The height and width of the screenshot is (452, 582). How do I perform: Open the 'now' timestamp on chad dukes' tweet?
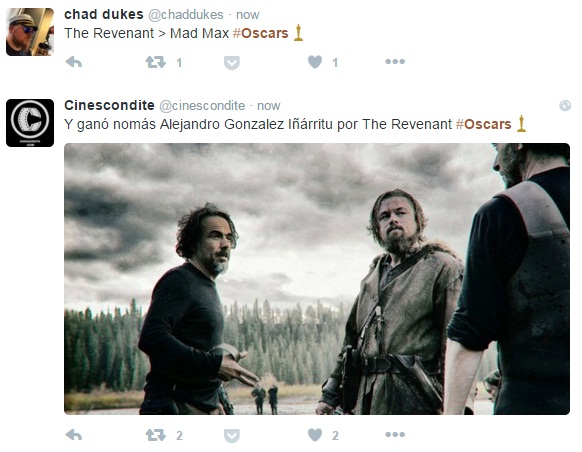tap(248, 15)
